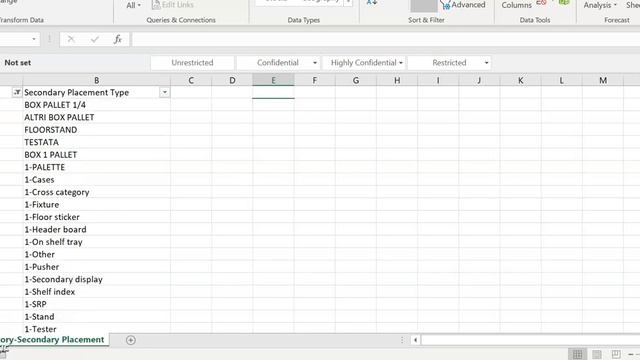Viewport: 640px width, 360px height.
Task: Click cell containing 1-Floor sticker
Action: point(96,217)
